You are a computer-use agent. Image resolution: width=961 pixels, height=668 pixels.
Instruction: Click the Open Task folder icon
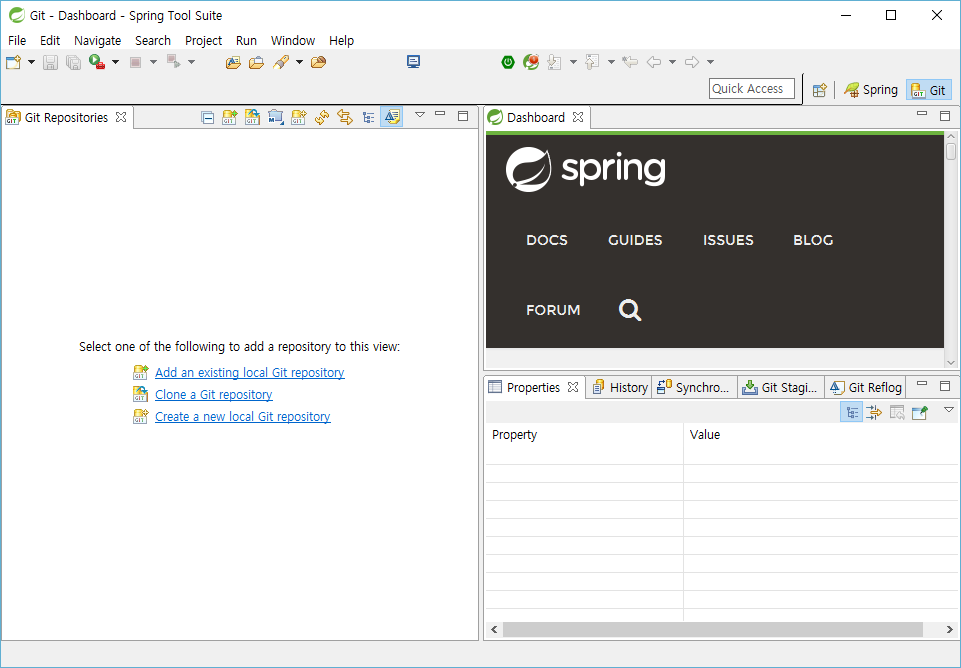[x=256, y=62]
